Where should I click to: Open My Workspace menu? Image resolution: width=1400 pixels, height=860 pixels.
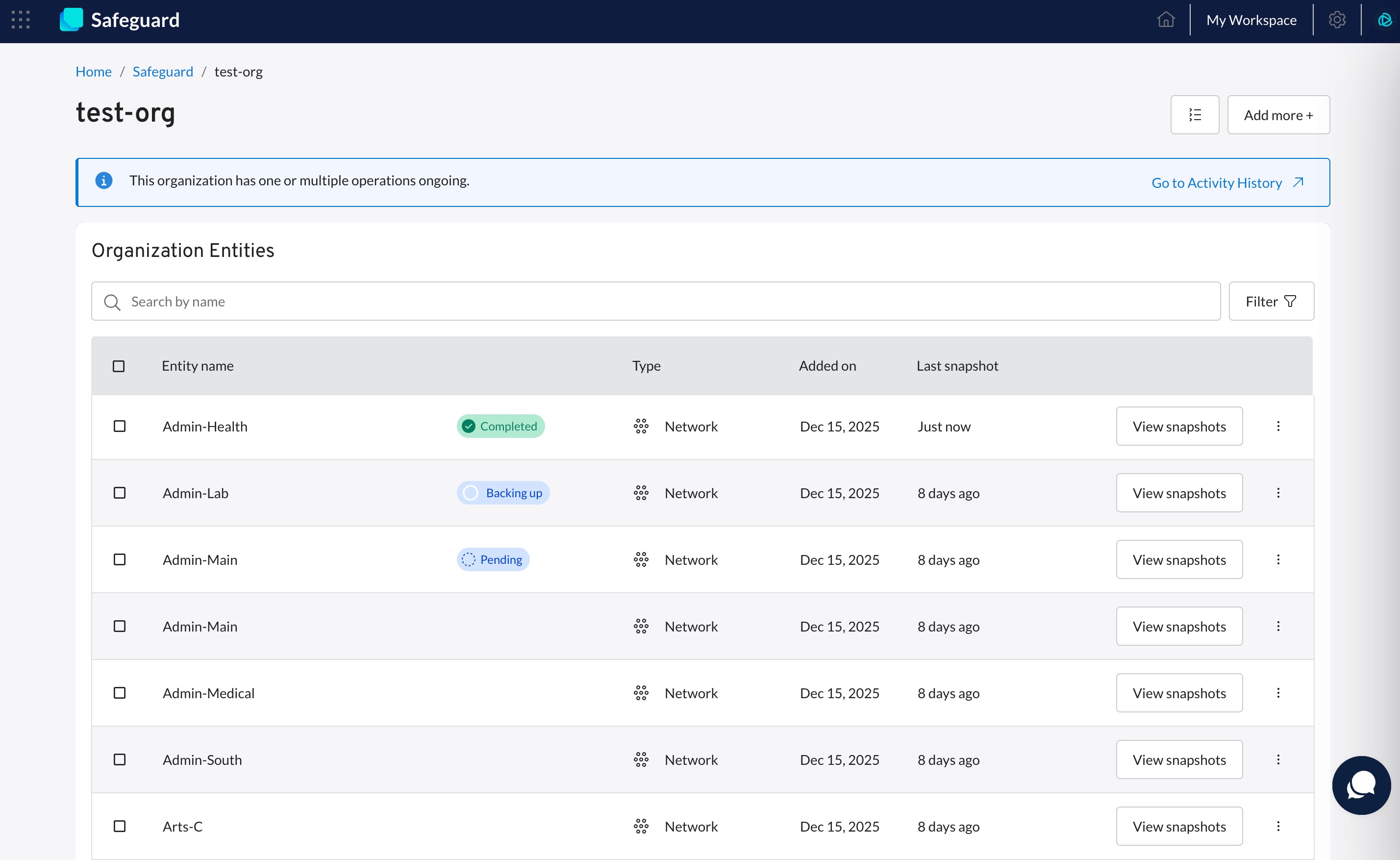1251,21
